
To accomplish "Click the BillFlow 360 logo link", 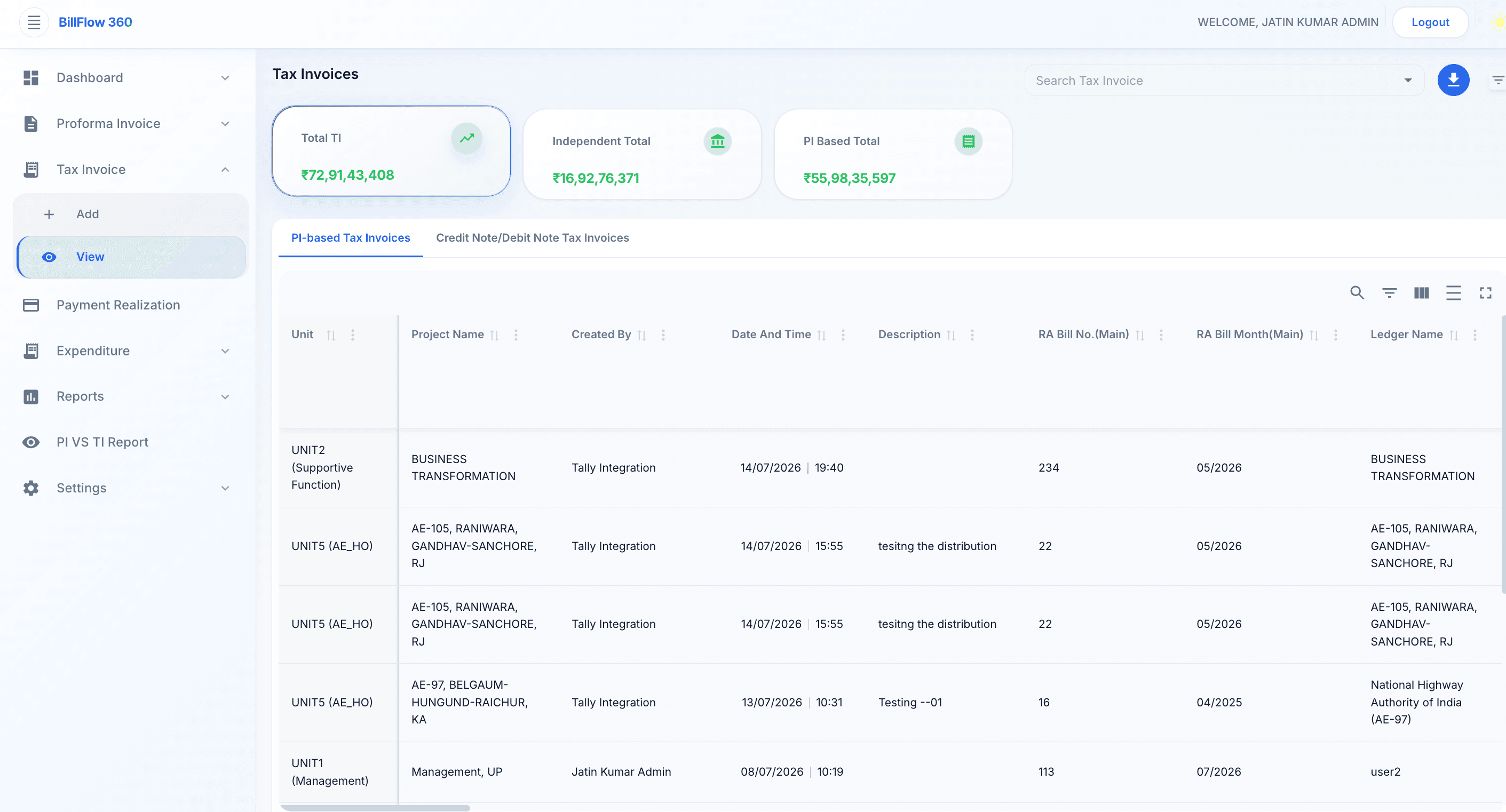I will click(96, 22).
